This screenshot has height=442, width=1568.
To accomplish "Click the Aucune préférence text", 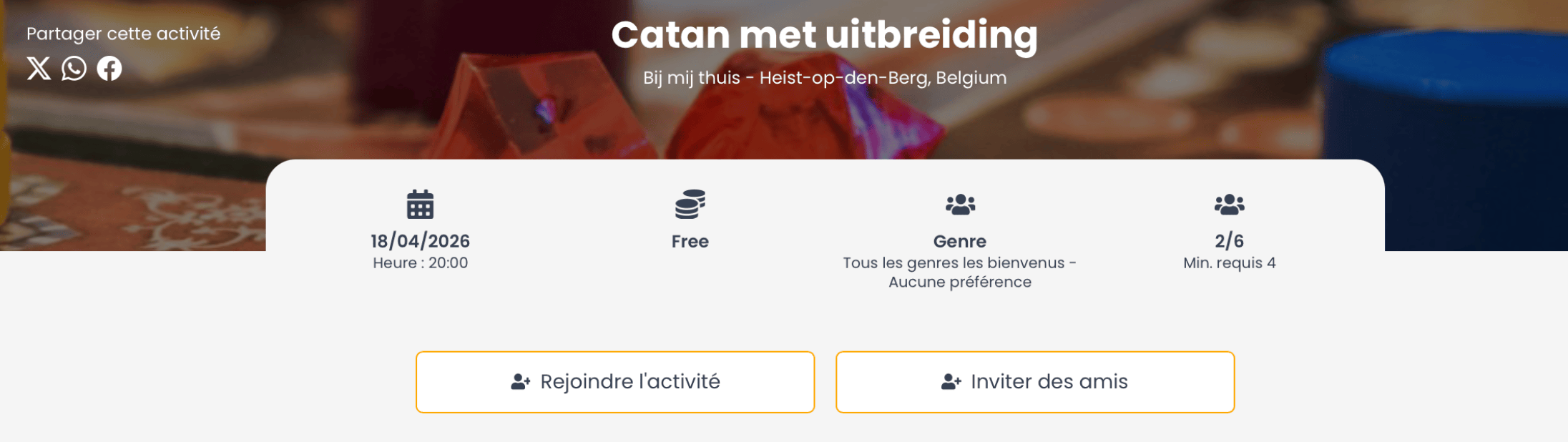I will coord(959,283).
